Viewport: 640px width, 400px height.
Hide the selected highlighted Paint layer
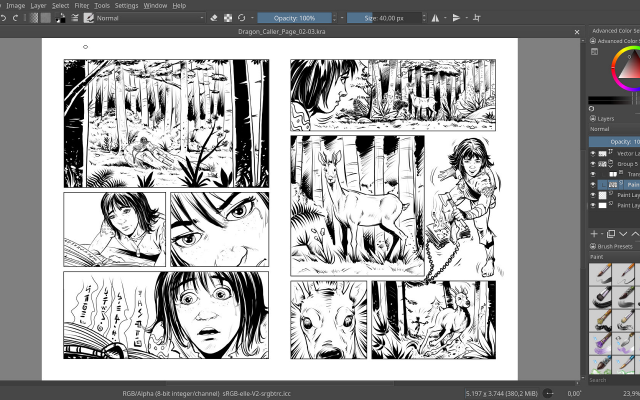click(593, 184)
